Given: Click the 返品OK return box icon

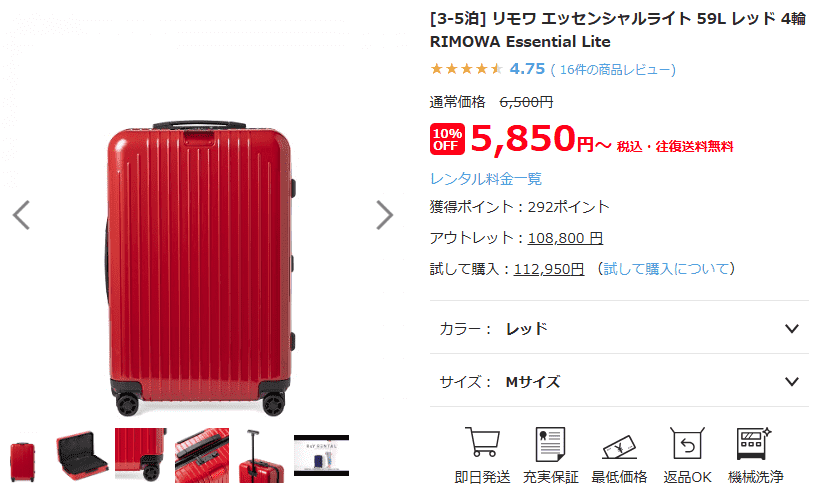Looking at the screenshot, I should (x=687, y=443).
